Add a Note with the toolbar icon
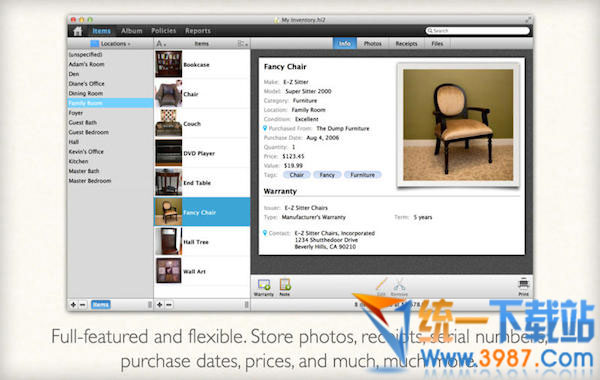The width and height of the screenshot is (600, 380). [x=285, y=287]
